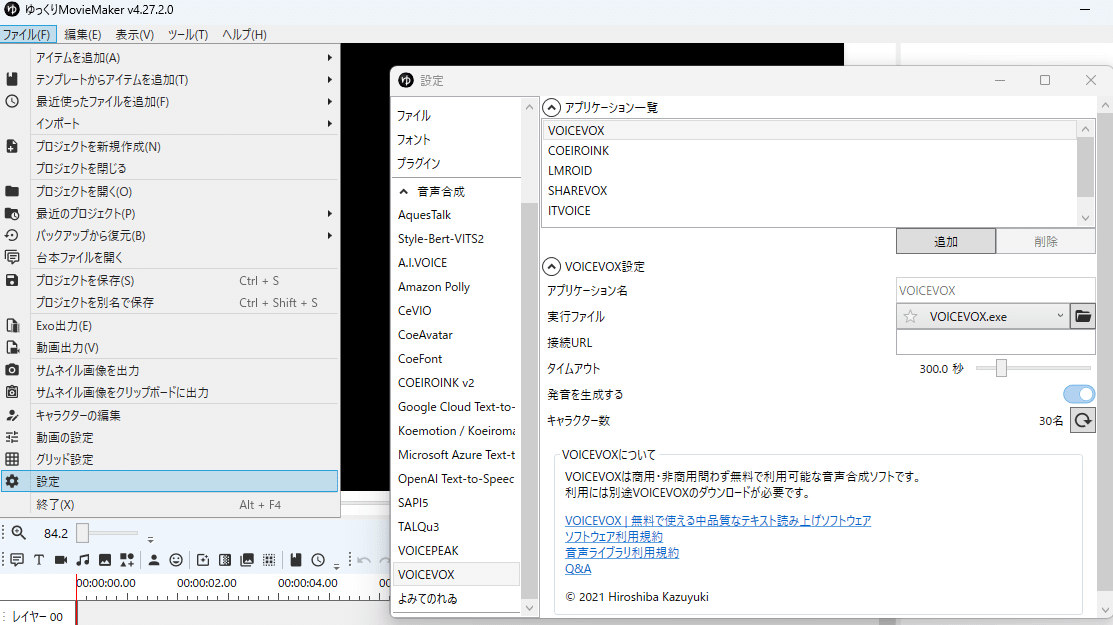Image resolution: width=1113 pixels, height=625 pixels.
Task: Click the undo arrow in the timeline toolbar
Action: (x=364, y=560)
